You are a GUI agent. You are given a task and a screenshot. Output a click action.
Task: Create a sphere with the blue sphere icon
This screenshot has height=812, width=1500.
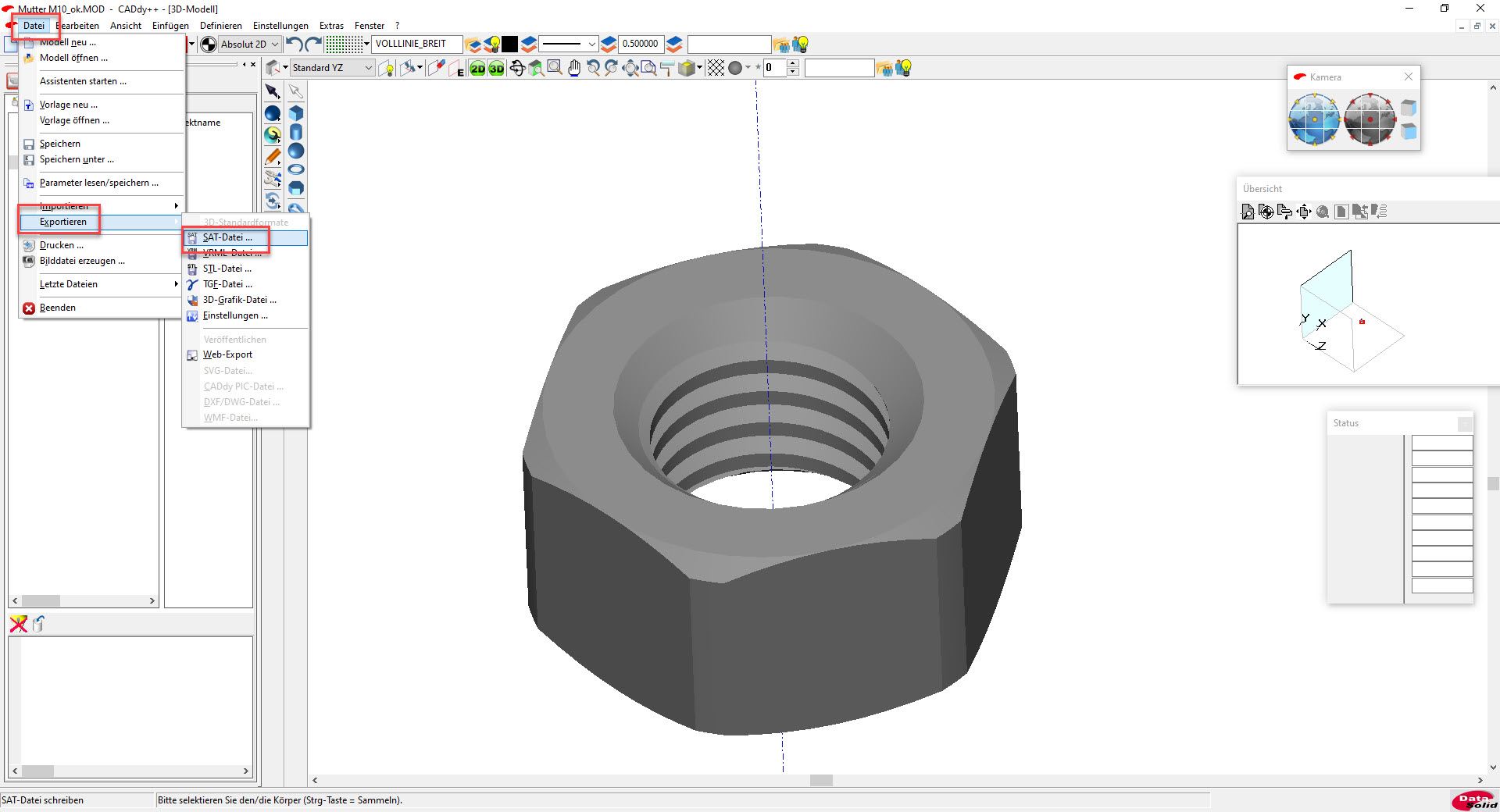[296, 151]
